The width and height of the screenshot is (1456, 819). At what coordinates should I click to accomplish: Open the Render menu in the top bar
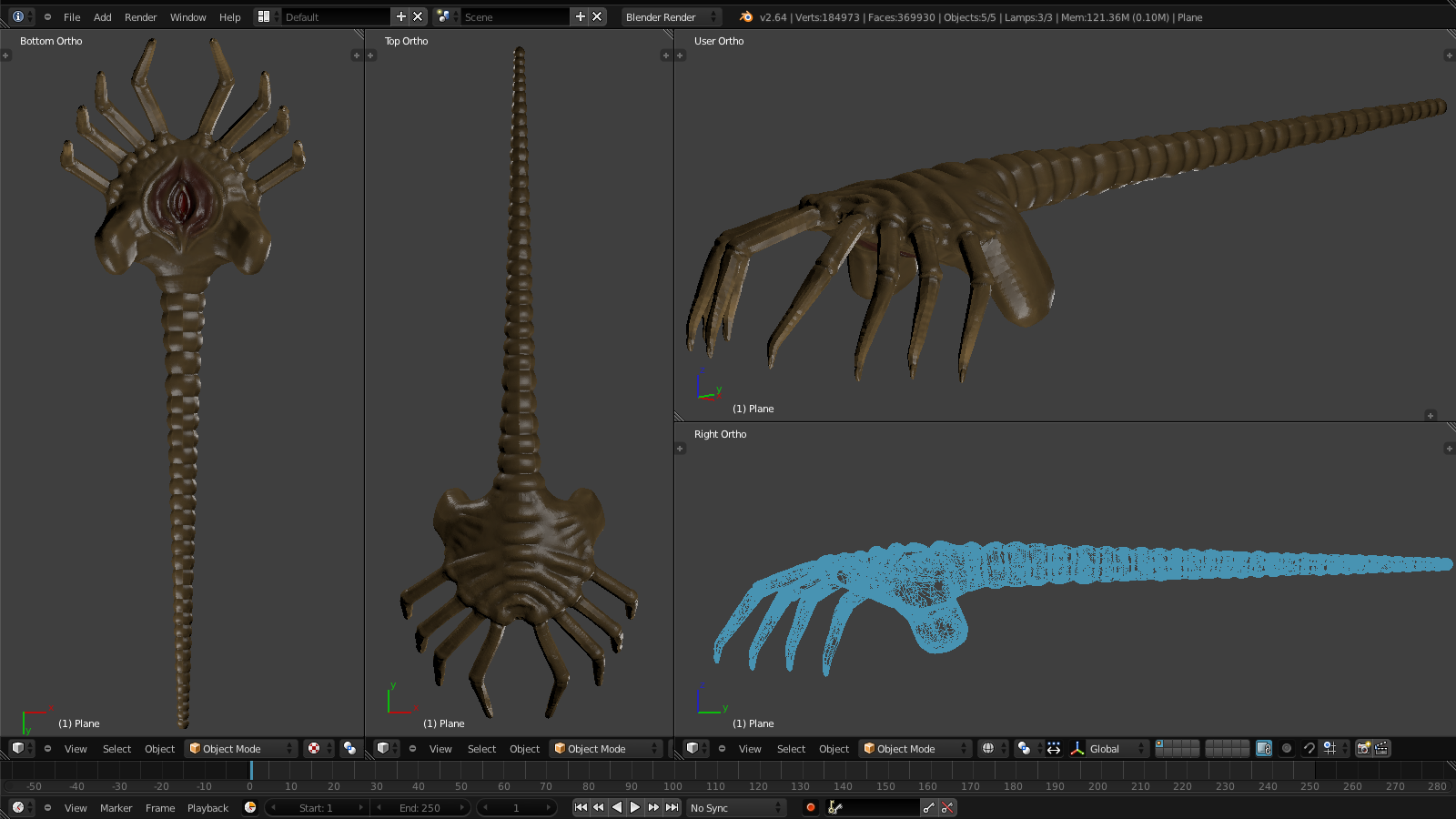(x=140, y=16)
